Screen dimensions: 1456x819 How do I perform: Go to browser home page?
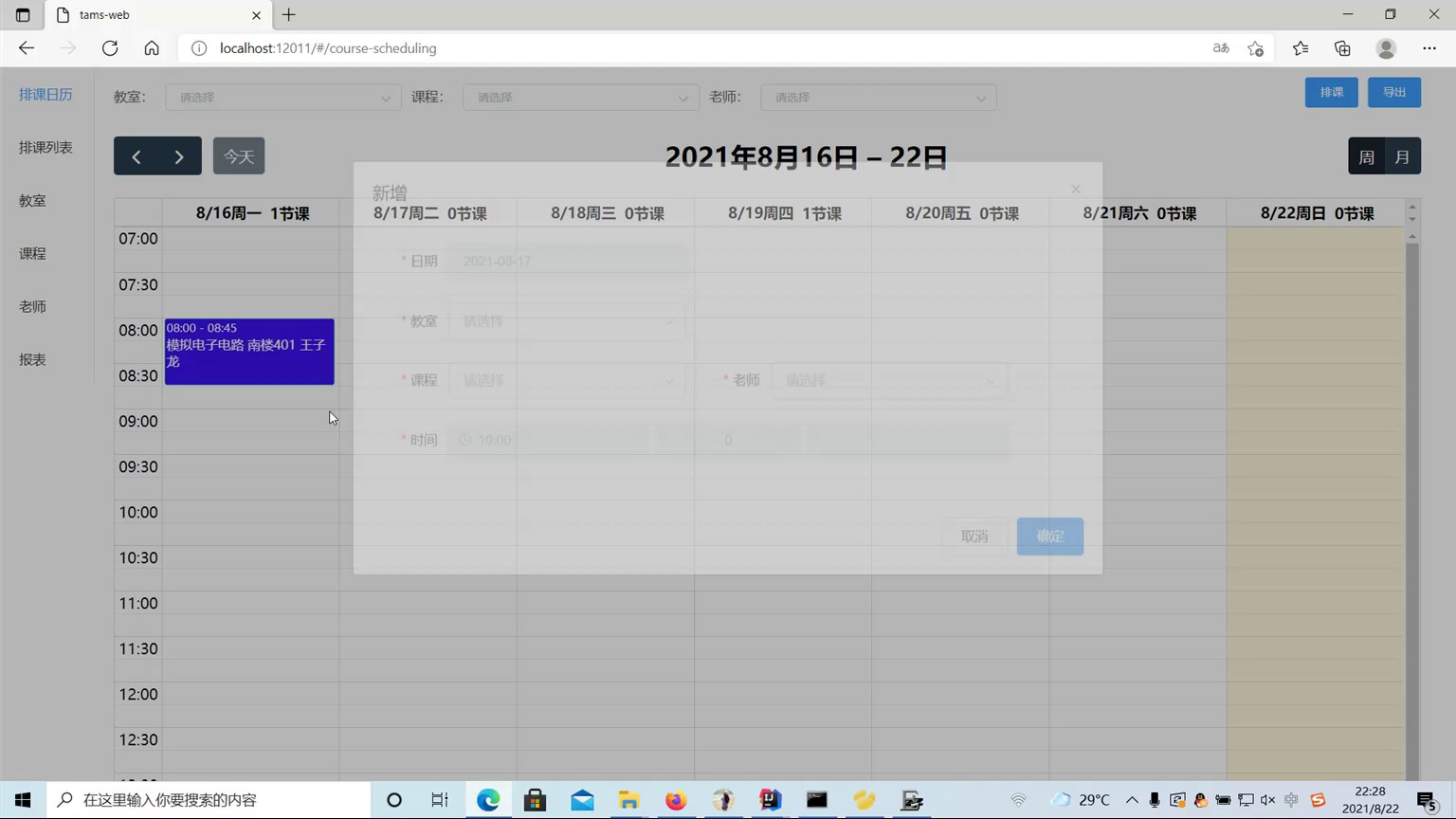click(152, 48)
